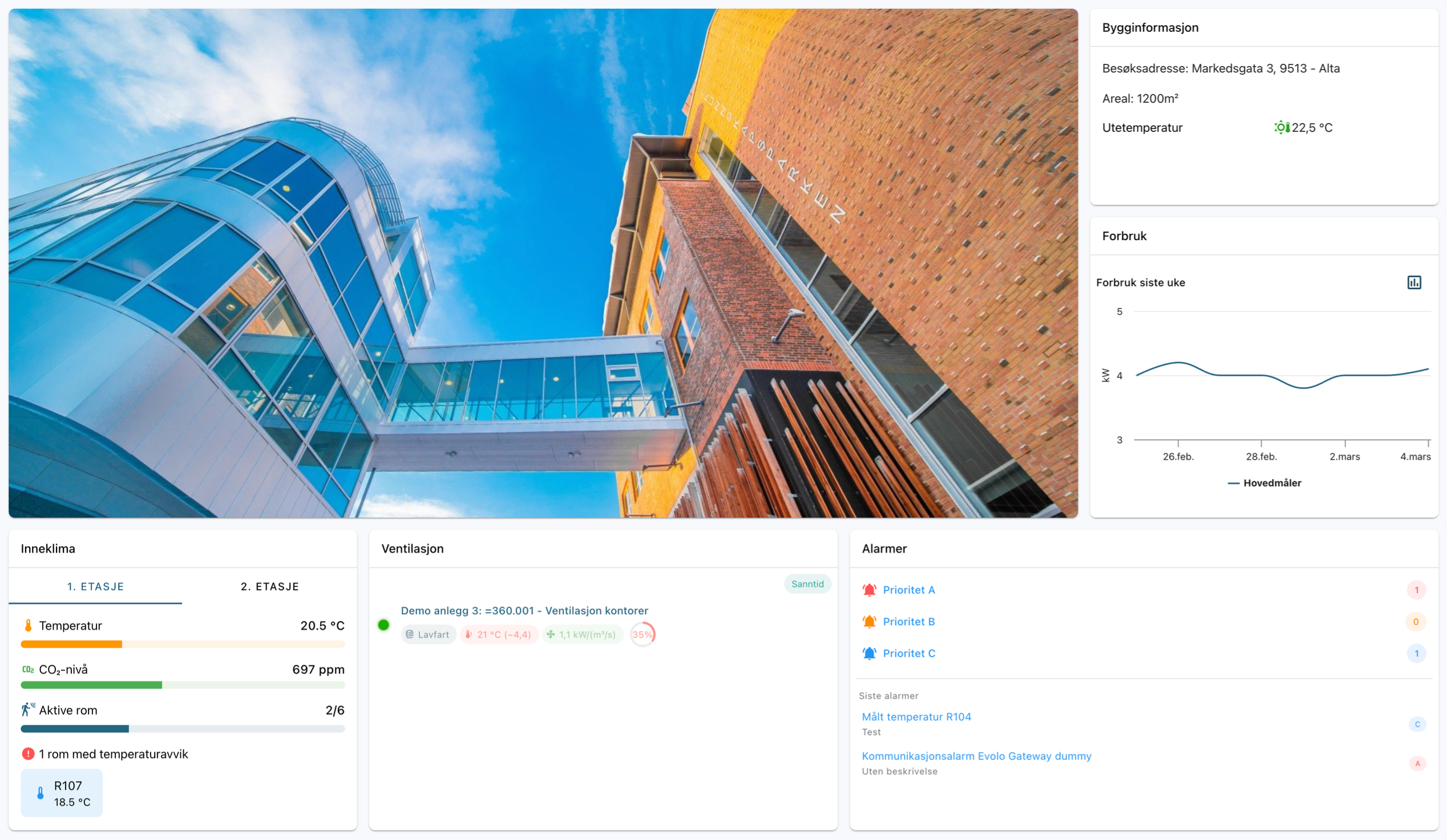Click the R107 room temperature card
Screen dimensions: 1447x840
tap(62, 793)
